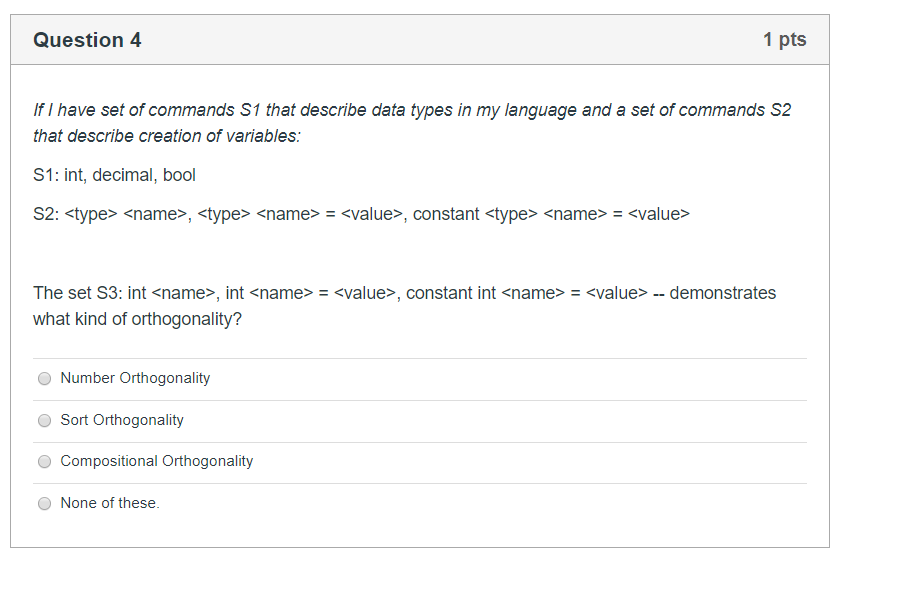Click the 'Sort Orthogonality' answer label text
The image size is (914, 605).
click(122, 420)
